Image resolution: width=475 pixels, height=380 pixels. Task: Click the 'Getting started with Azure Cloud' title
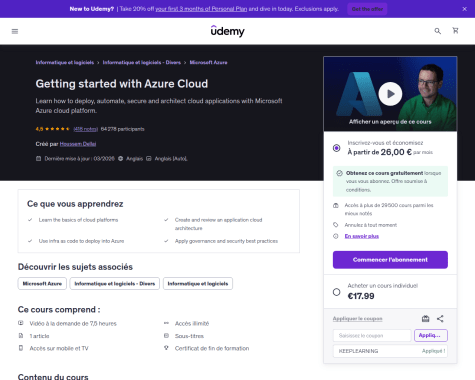pyautogui.click(x=122, y=84)
